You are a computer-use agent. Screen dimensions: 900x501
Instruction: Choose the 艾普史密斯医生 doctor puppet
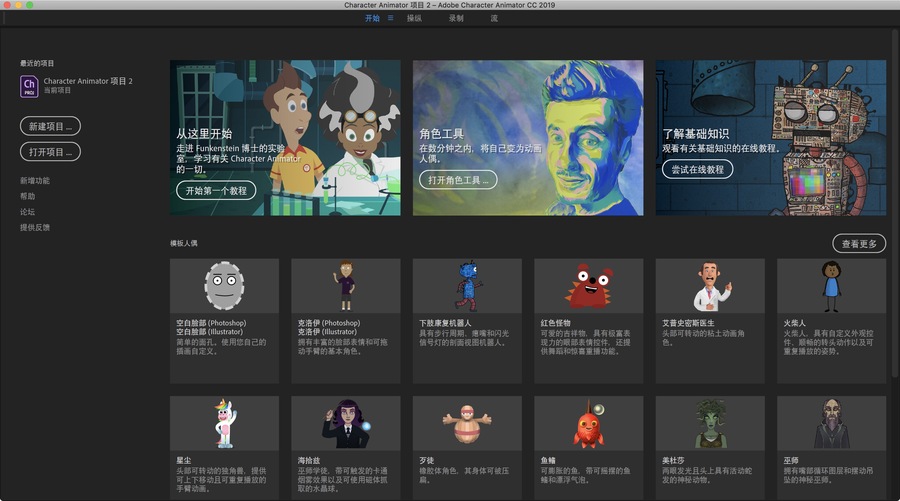(710, 321)
